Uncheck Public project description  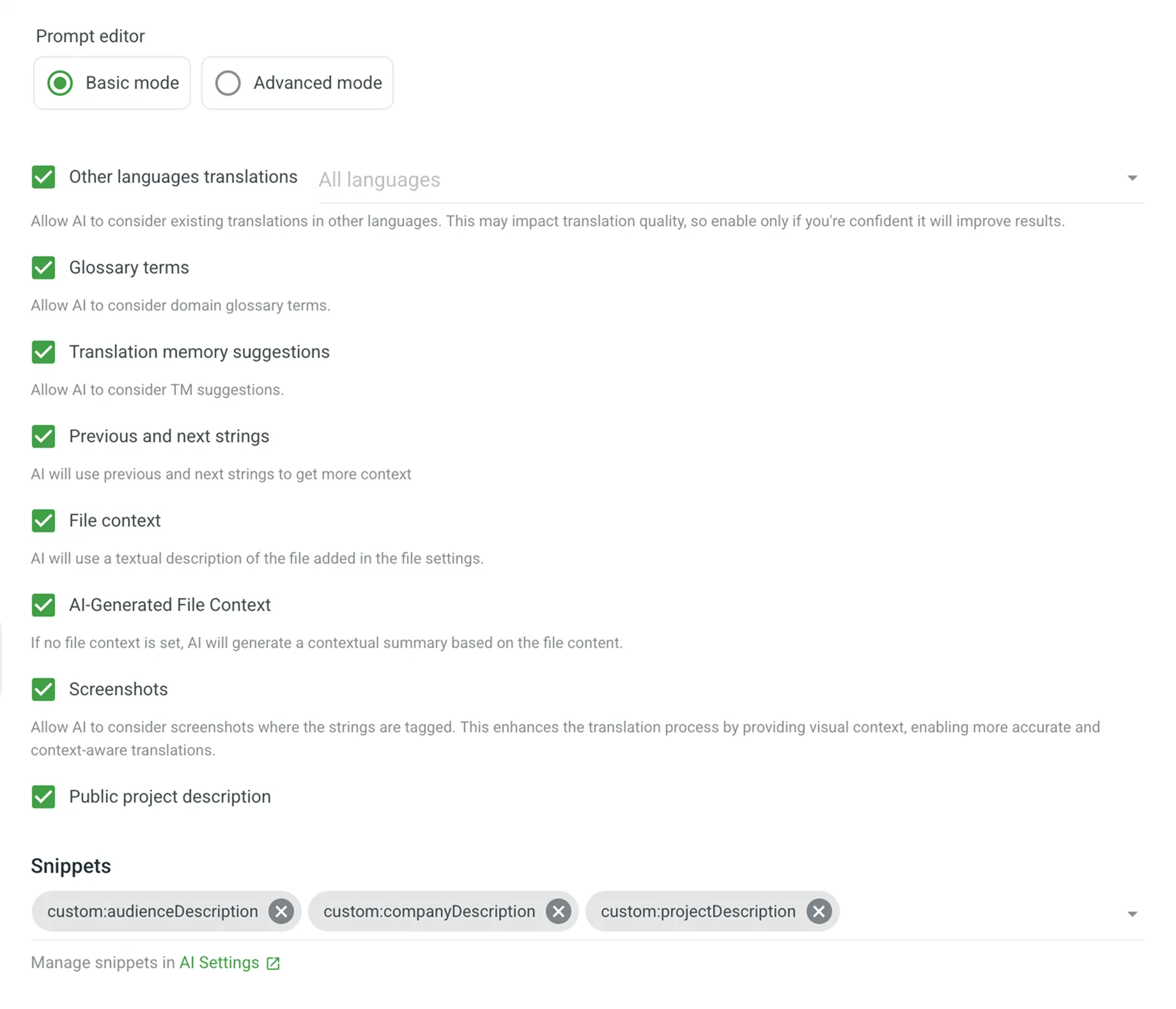pos(43,797)
